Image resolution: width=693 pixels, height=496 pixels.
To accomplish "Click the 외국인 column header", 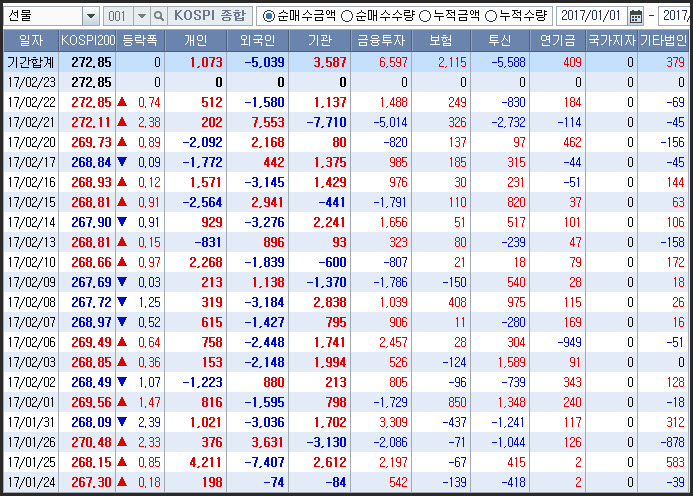I will (258, 41).
